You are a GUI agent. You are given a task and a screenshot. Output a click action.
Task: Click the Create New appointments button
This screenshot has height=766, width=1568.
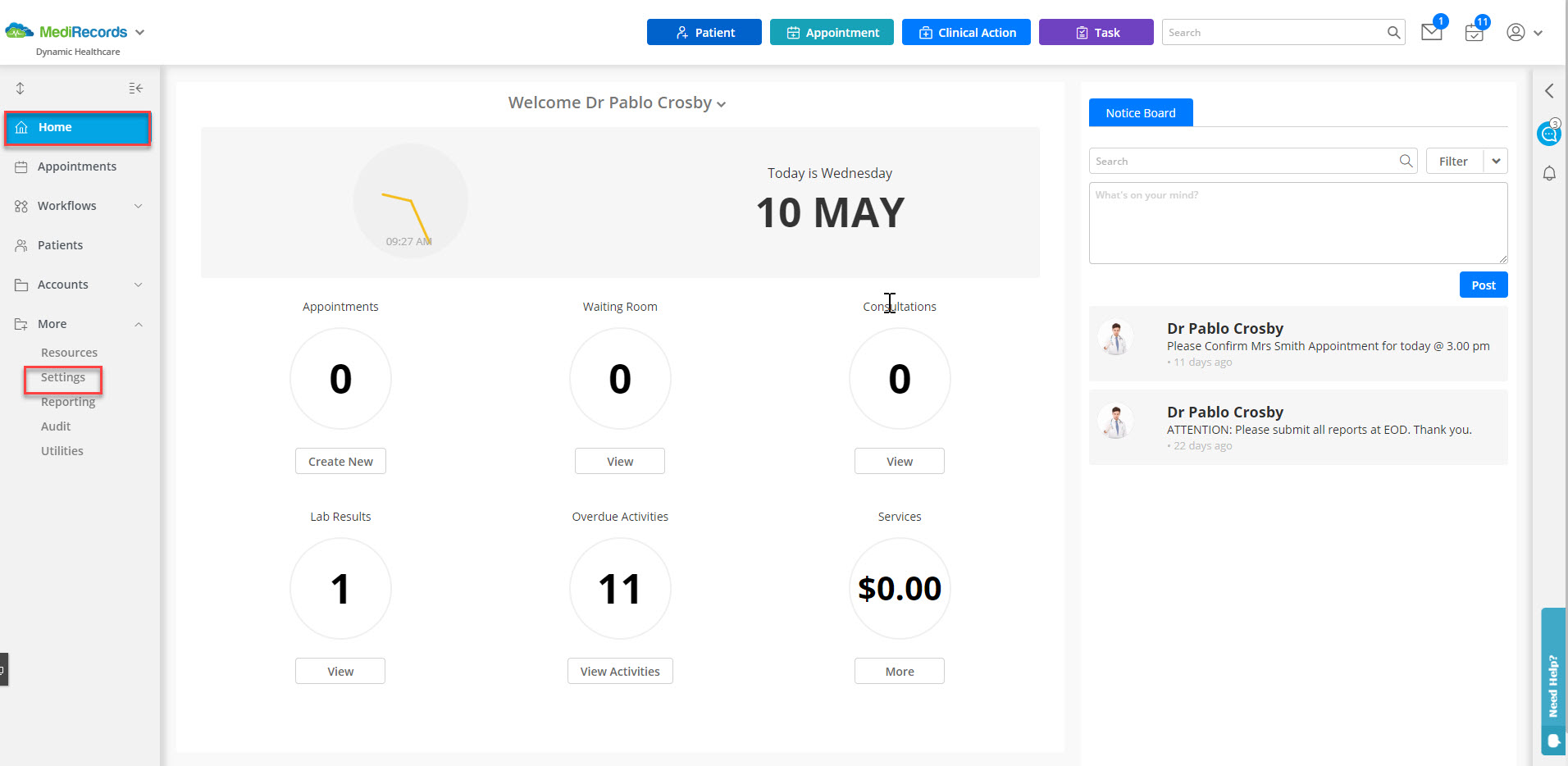point(340,461)
